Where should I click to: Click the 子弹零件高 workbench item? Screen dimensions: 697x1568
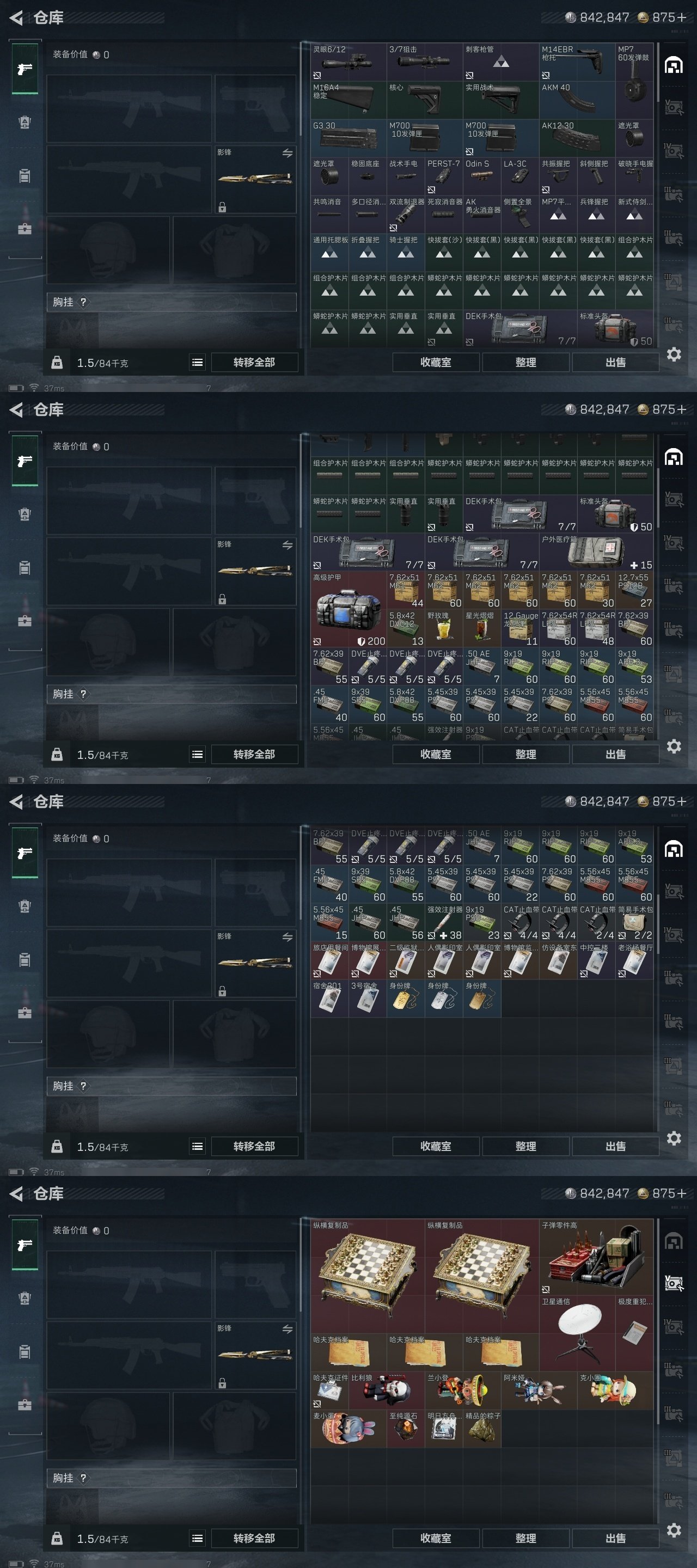[597, 1257]
